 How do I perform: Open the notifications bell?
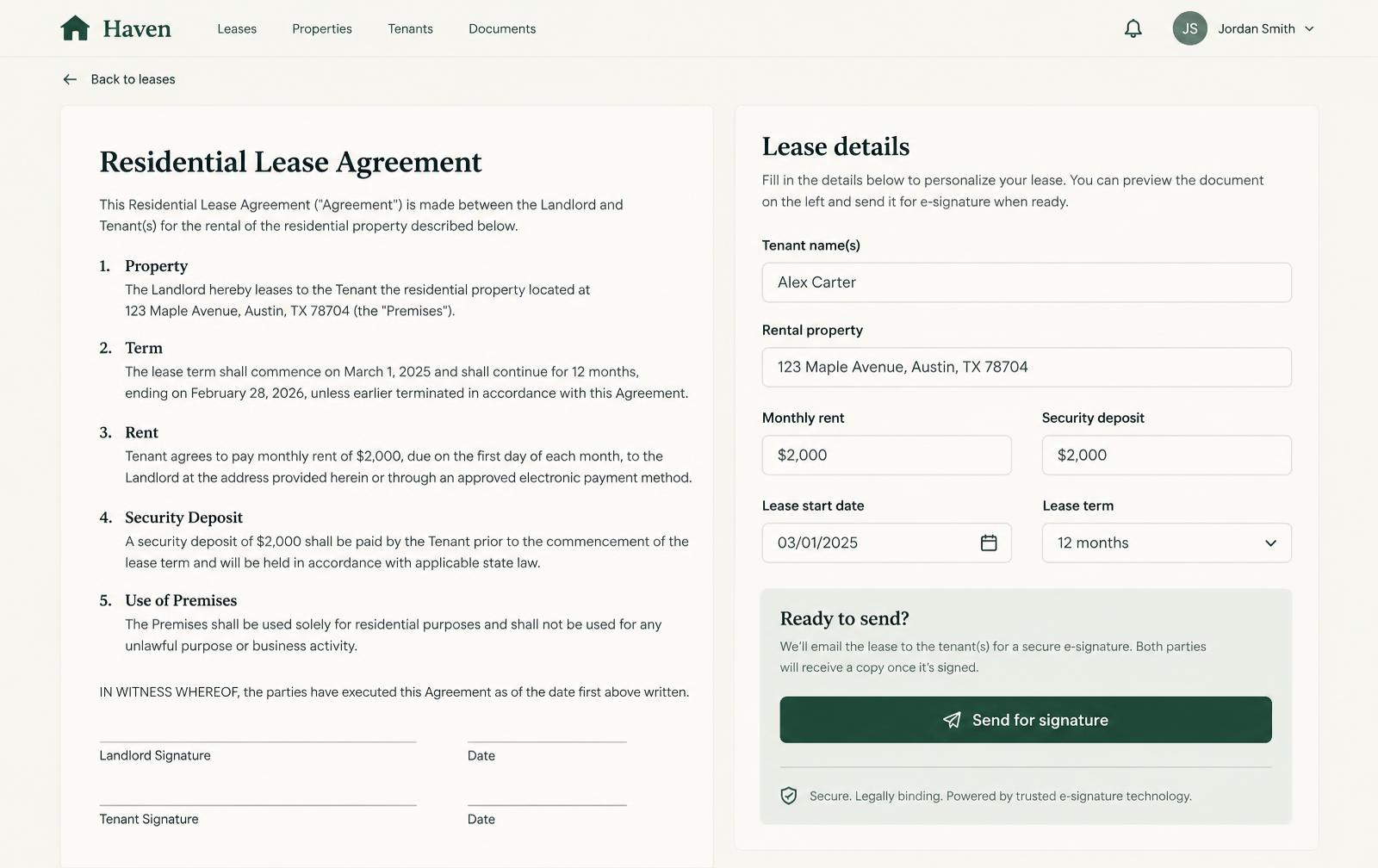pos(1133,28)
